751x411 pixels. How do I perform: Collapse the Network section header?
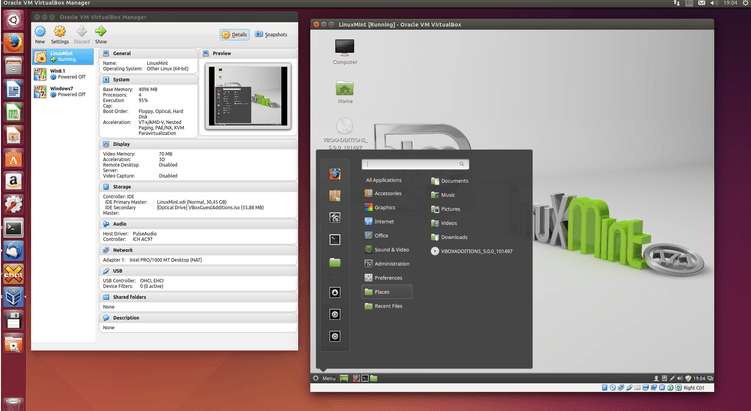(x=198, y=250)
